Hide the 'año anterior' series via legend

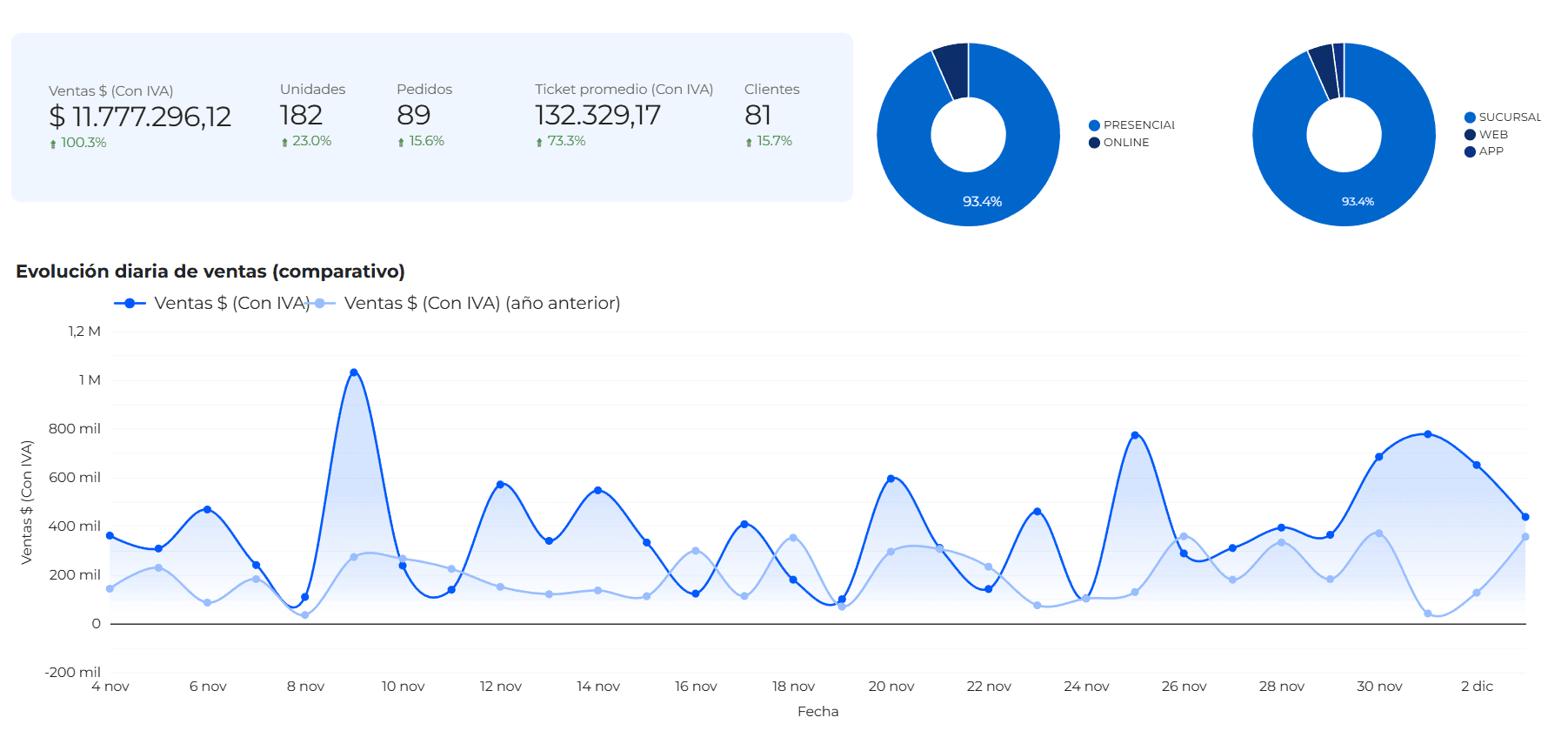click(x=481, y=303)
